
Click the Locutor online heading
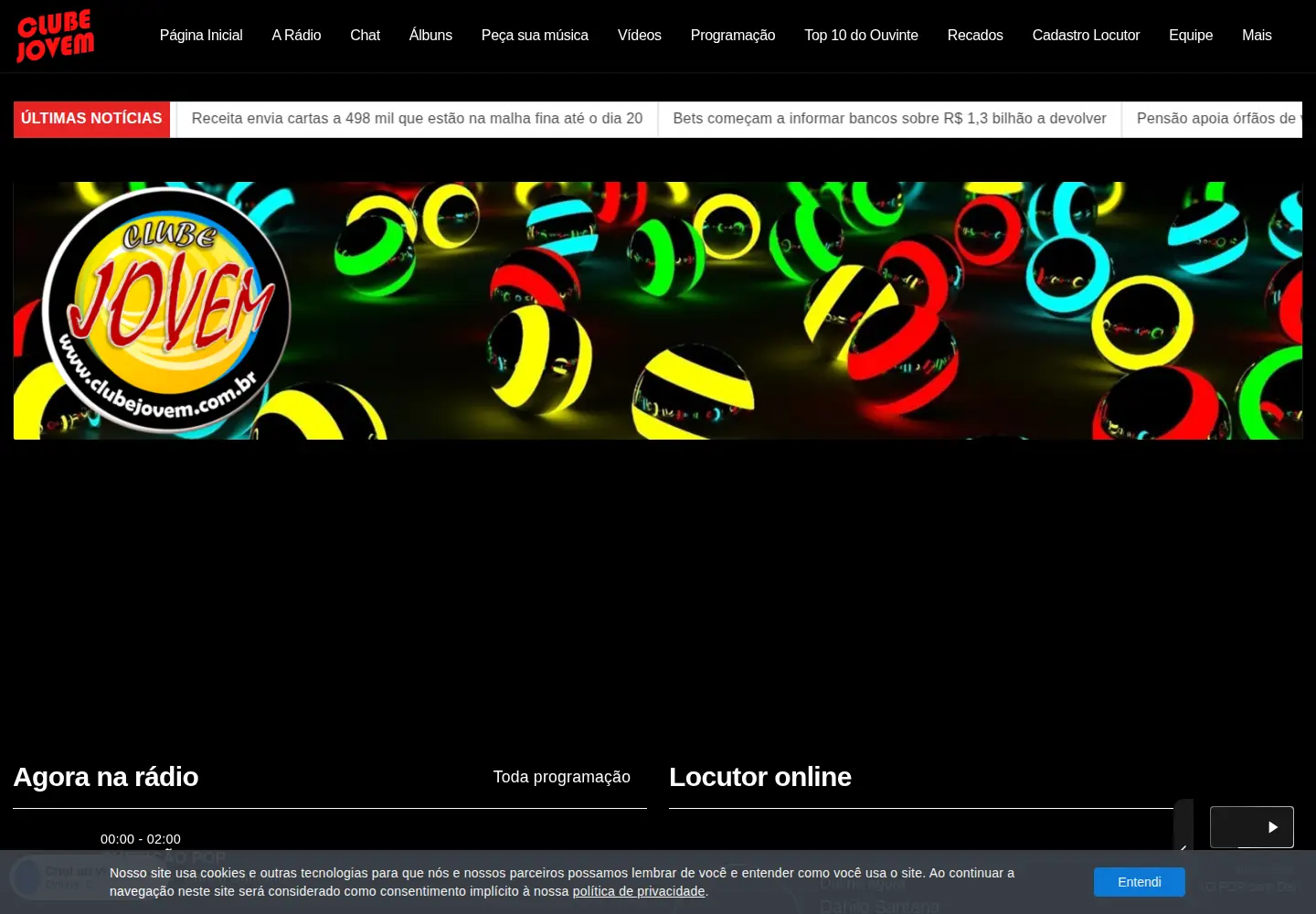click(760, 777)
